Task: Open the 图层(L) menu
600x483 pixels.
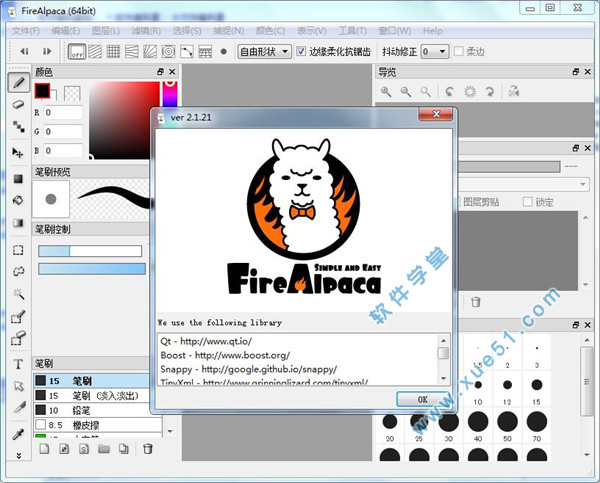Action: tap(106, 31)
